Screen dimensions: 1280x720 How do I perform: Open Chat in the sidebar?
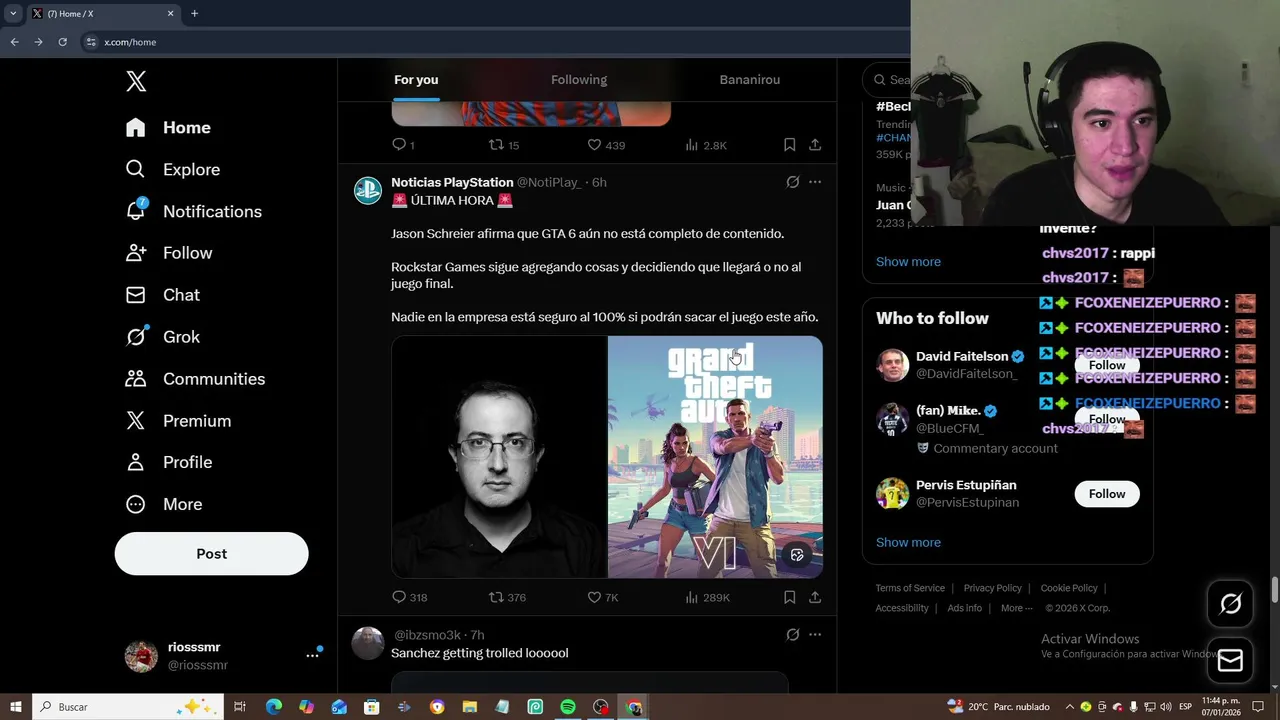click(162, 295)
